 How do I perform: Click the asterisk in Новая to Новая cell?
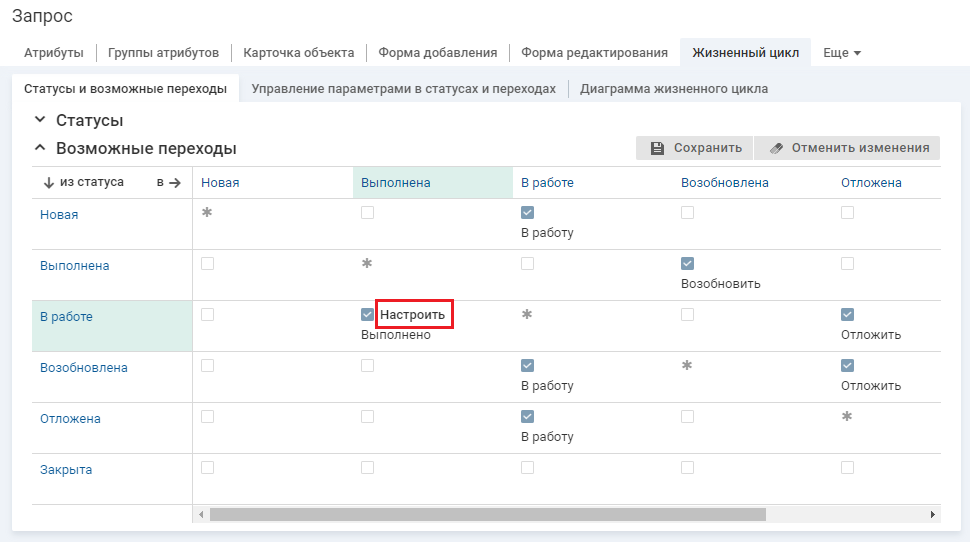click(207, 213)
